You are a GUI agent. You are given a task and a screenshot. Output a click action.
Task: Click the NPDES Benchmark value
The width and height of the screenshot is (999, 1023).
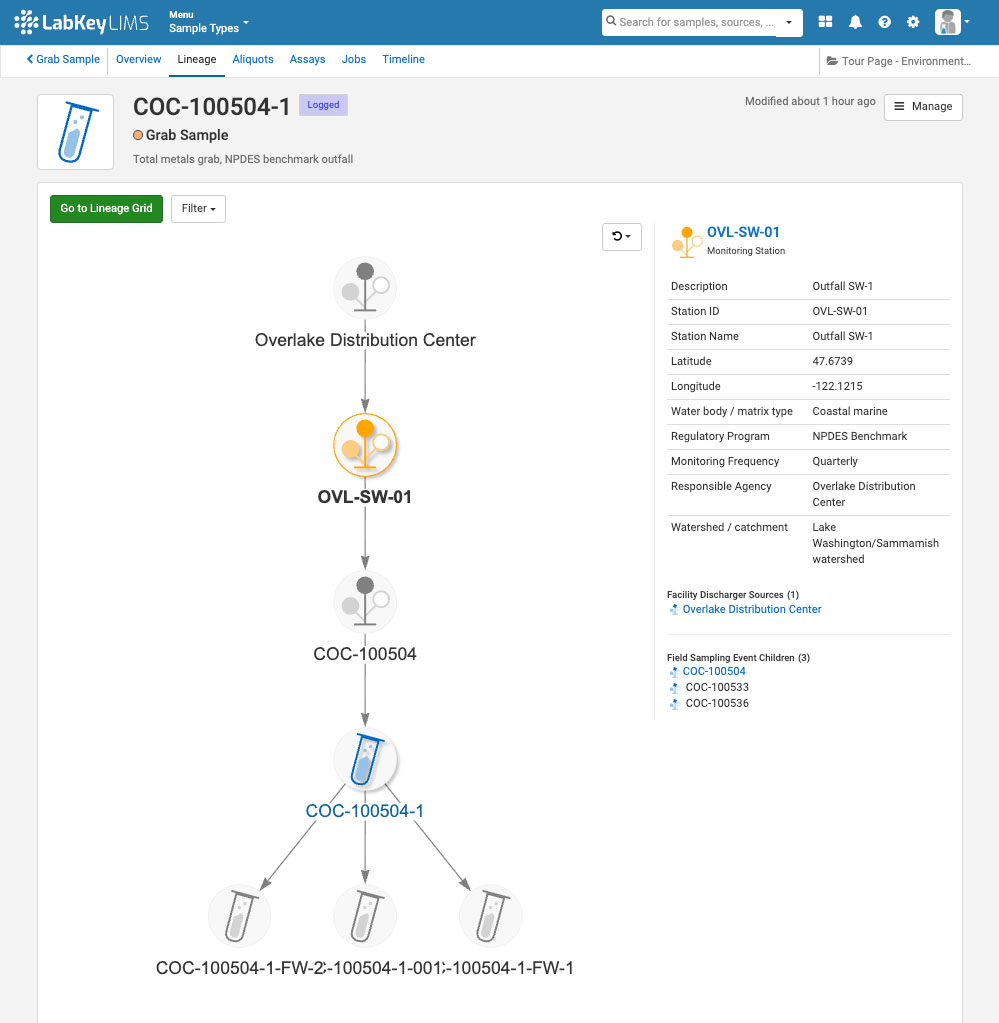859,436
